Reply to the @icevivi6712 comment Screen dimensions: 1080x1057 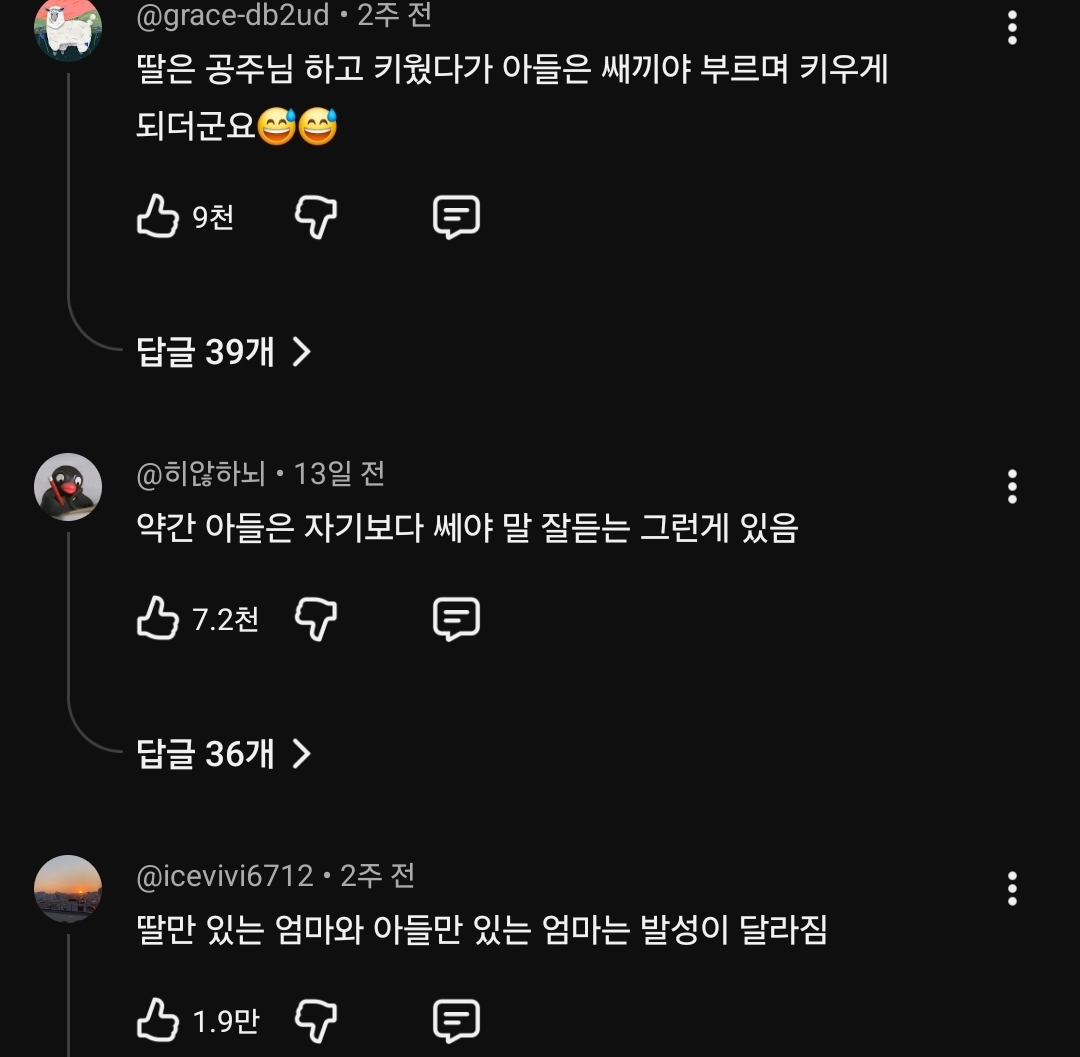pyautogui.click(x=456, y=1021)
